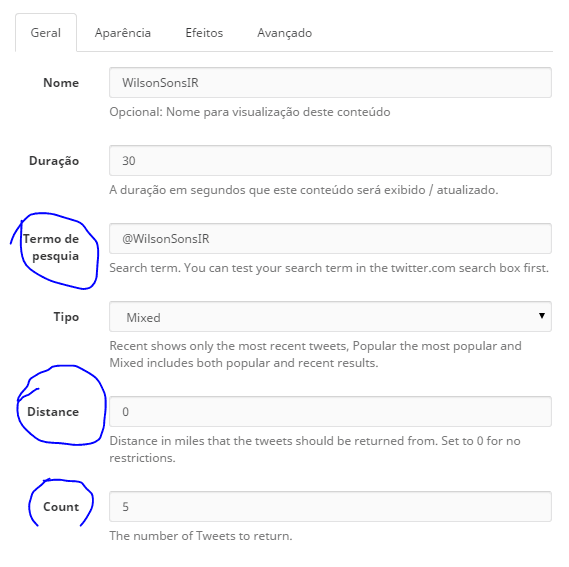Viewport: 569px width, 567px height.
Task: Click the Tipo label
Action: click(66, 317)
